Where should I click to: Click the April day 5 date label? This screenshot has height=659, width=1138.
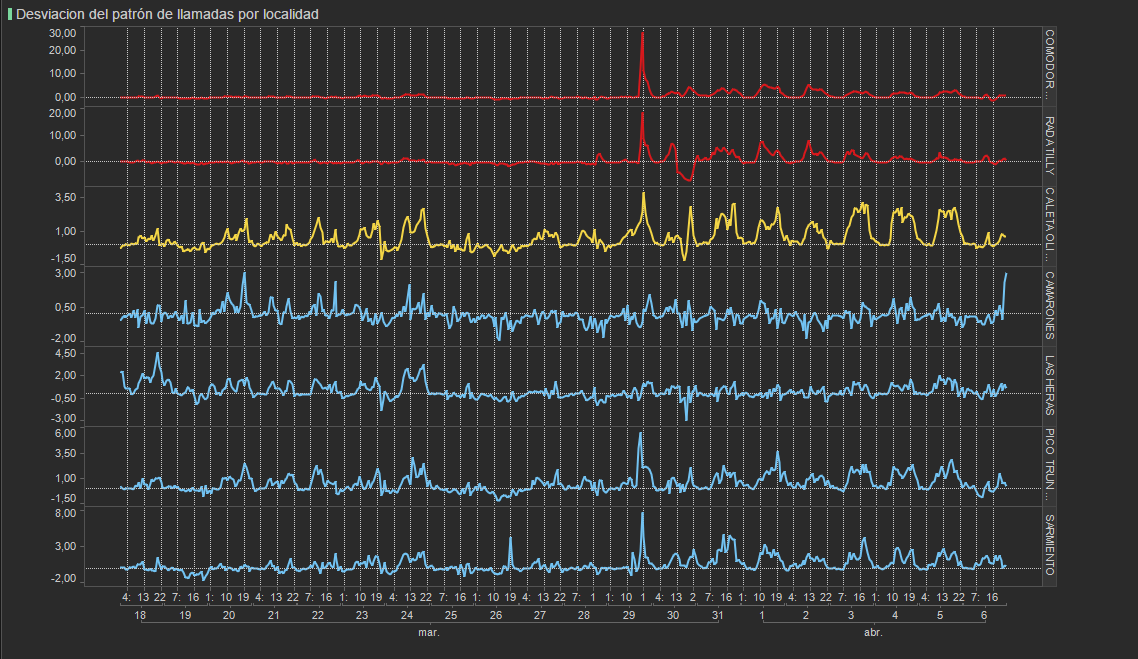point(940,615)
